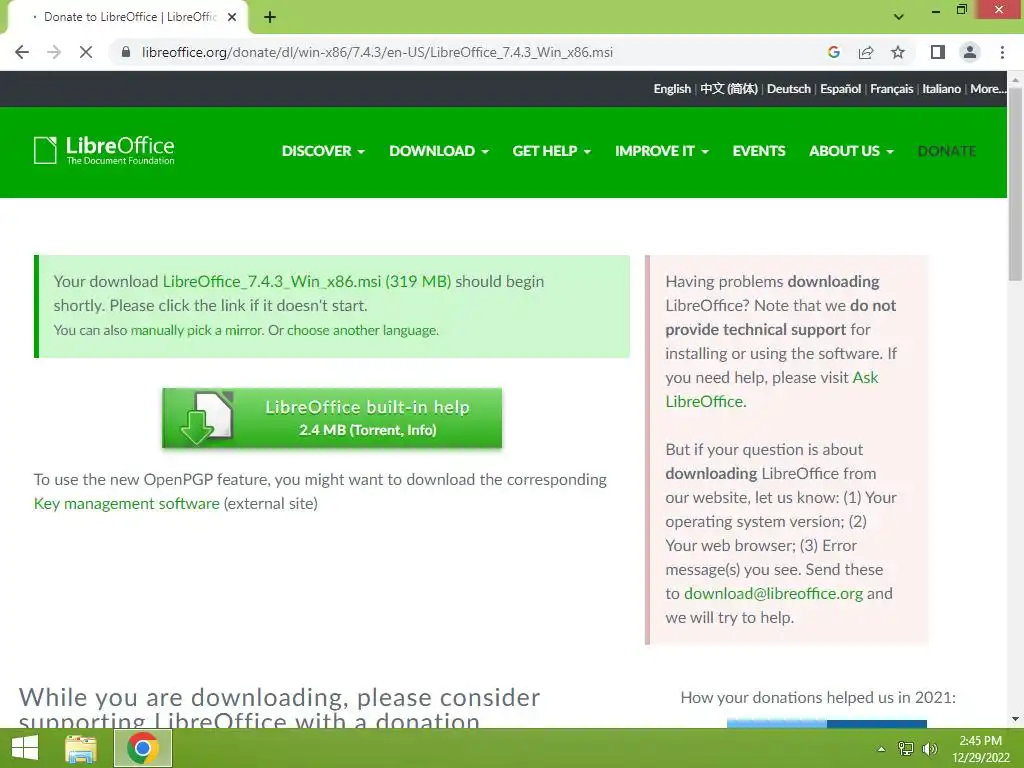Image resolution: width=1024 pixels, height=768 pixels.
Task: Click the address bar URL field
Action: (377, 52)
